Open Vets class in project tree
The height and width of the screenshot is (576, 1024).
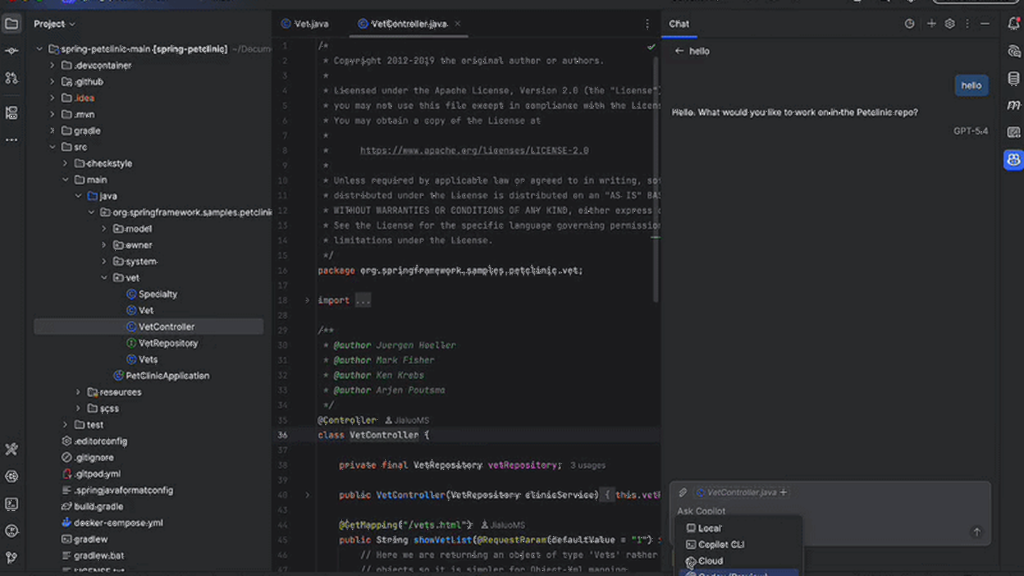[148, 359]
